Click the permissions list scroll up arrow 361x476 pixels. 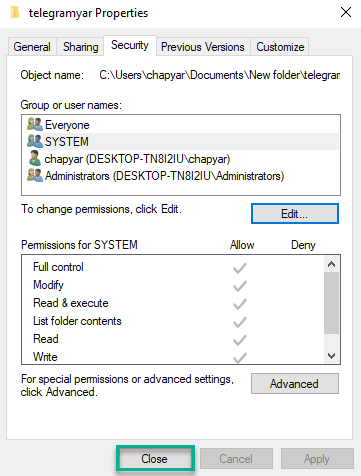coord(331,264)
